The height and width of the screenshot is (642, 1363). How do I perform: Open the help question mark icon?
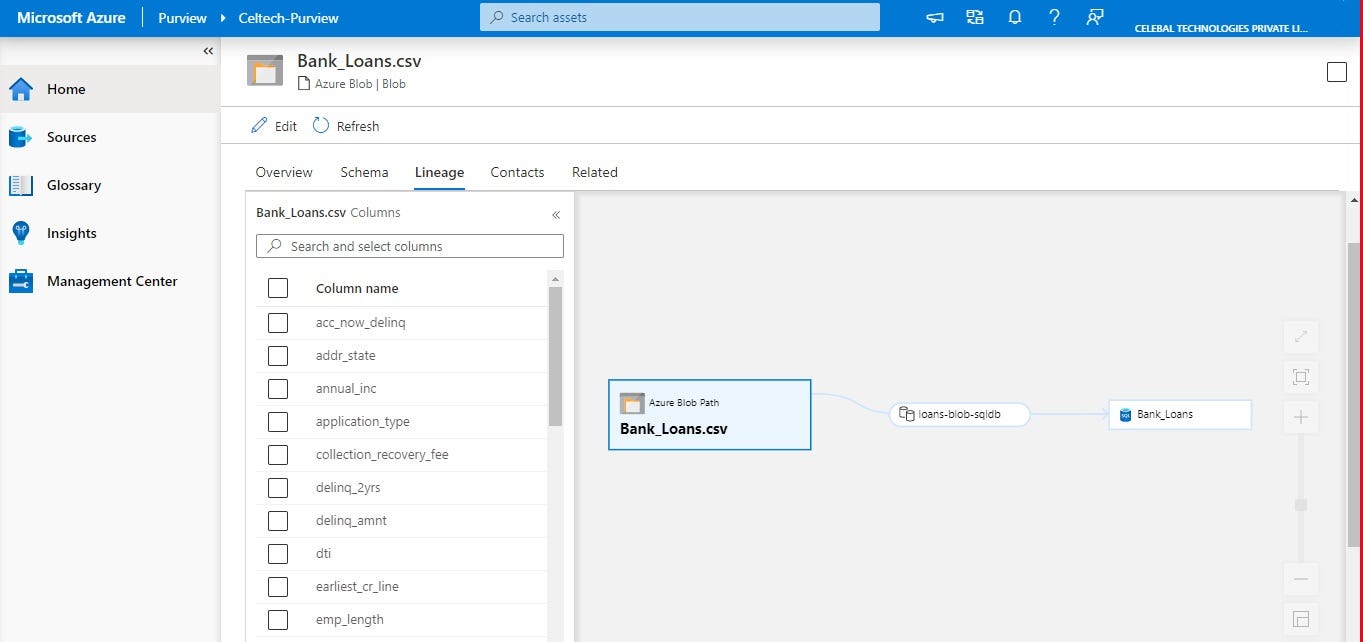point(1054,17)
